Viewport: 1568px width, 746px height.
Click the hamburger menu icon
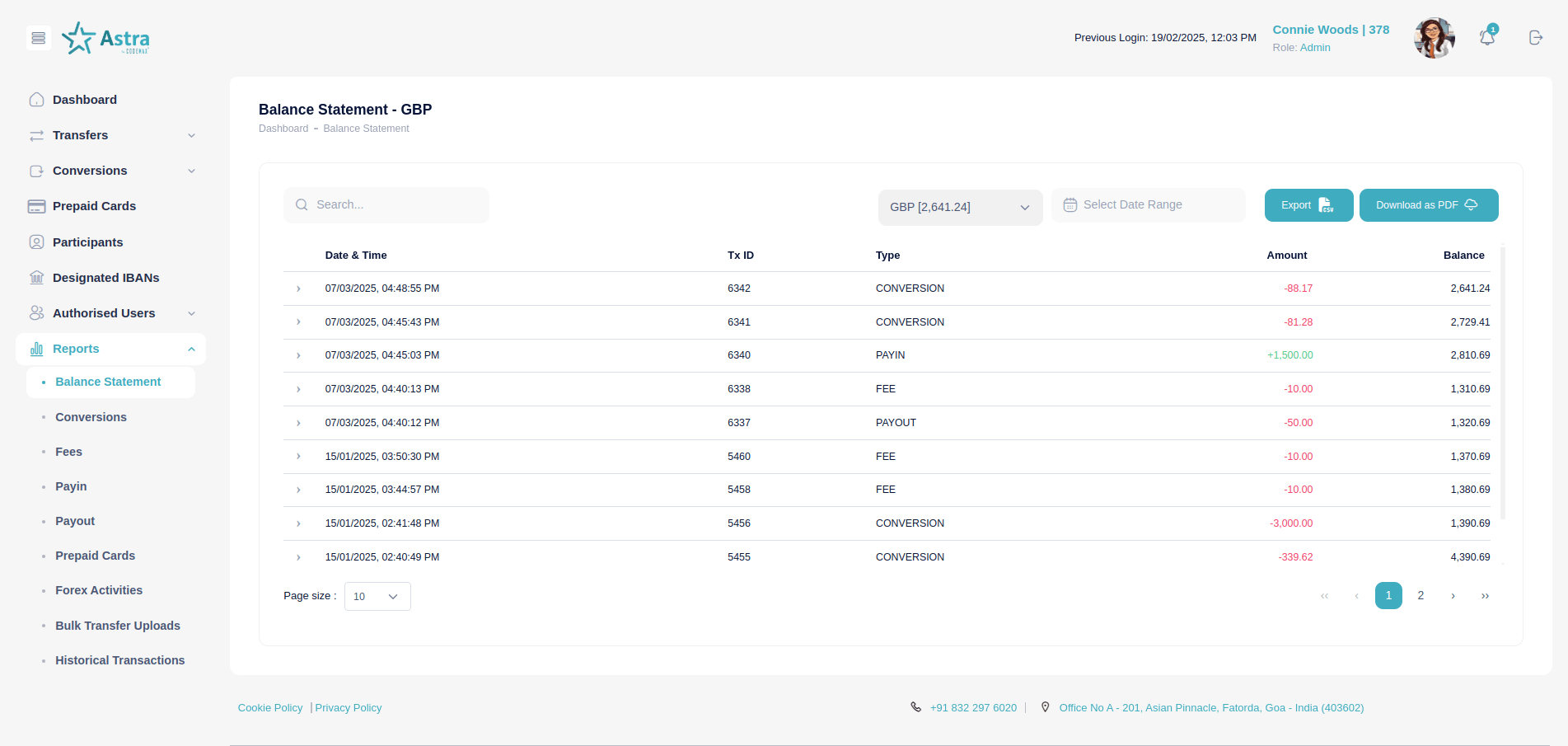38,38
